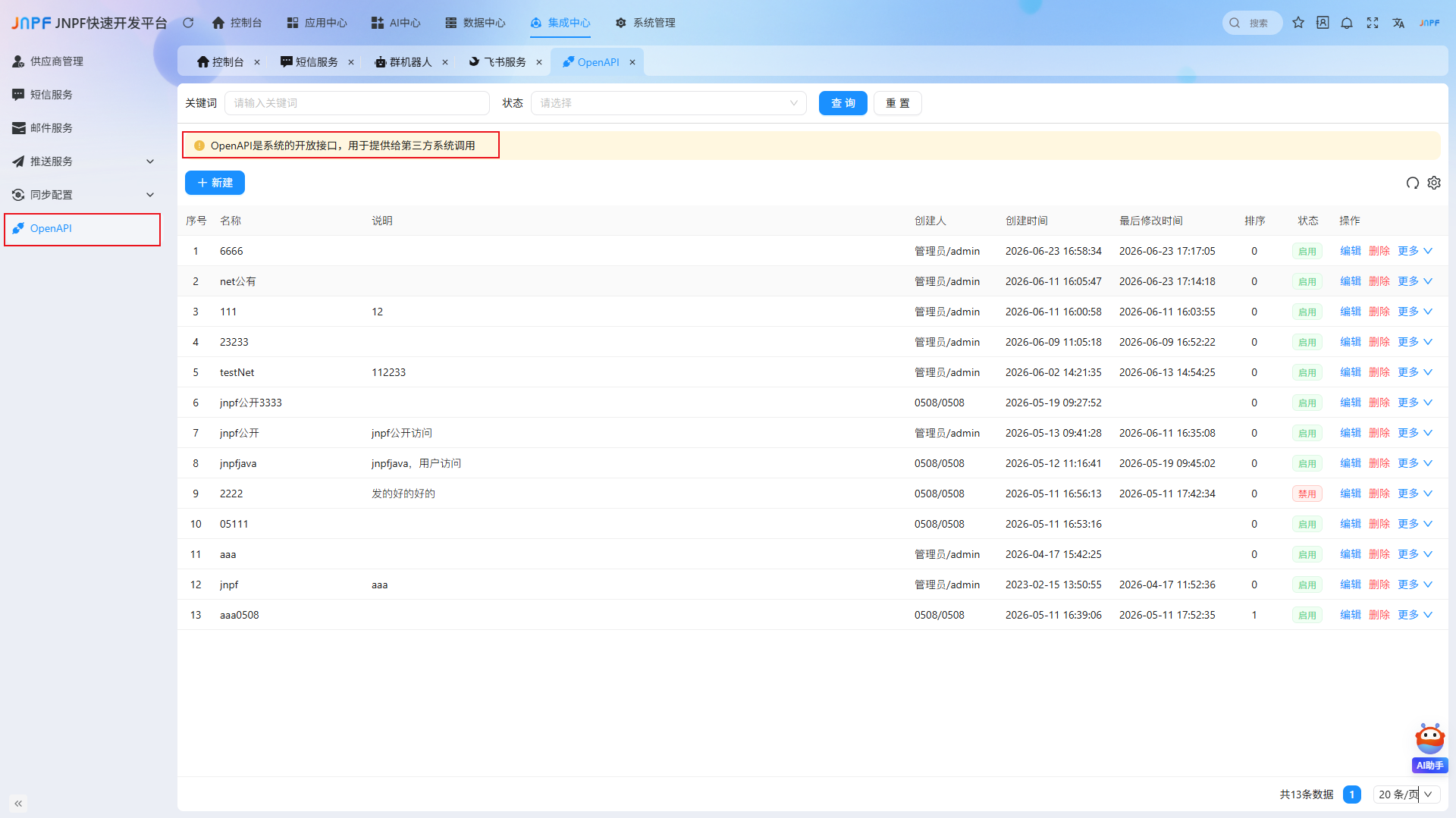The image size is (1456, 818).
Task: Toggle fullscreen icon in header
Action: click(1373, 23)
